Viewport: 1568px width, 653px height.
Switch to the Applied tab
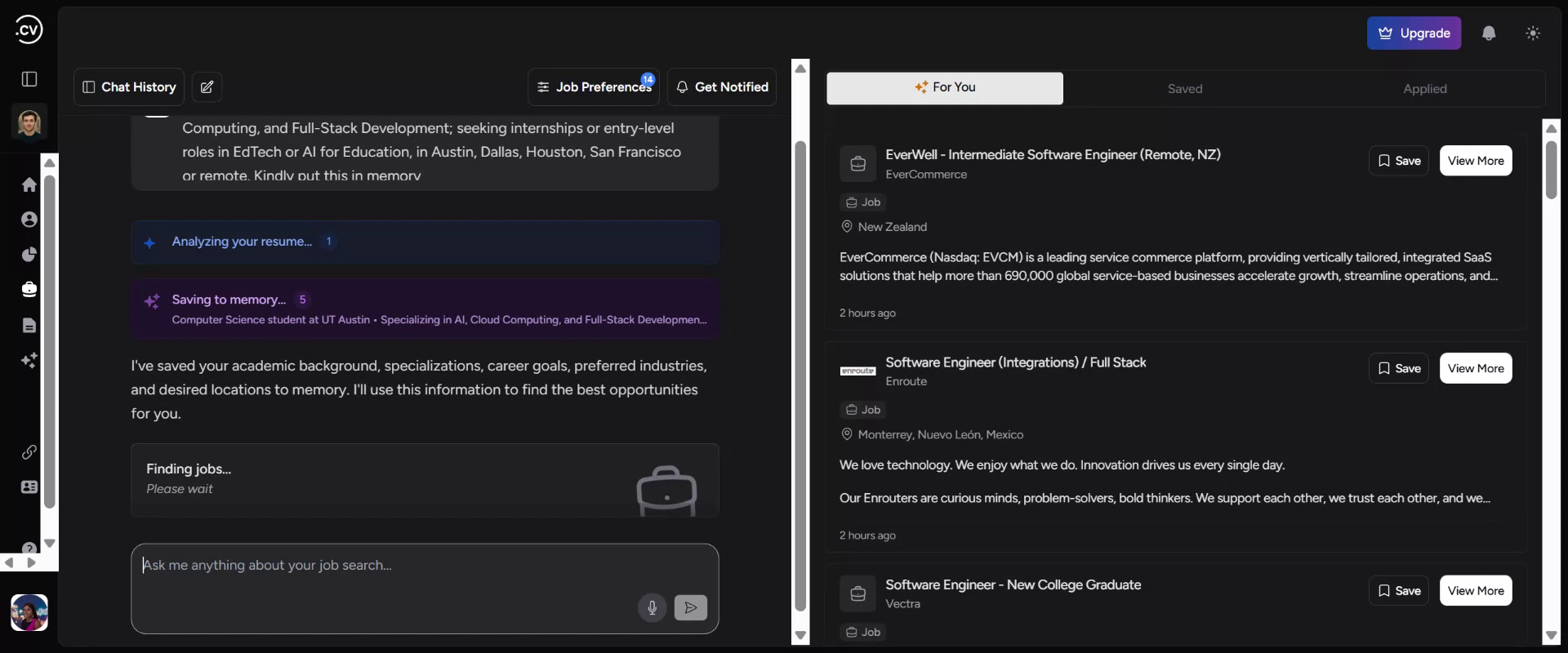1425,88
